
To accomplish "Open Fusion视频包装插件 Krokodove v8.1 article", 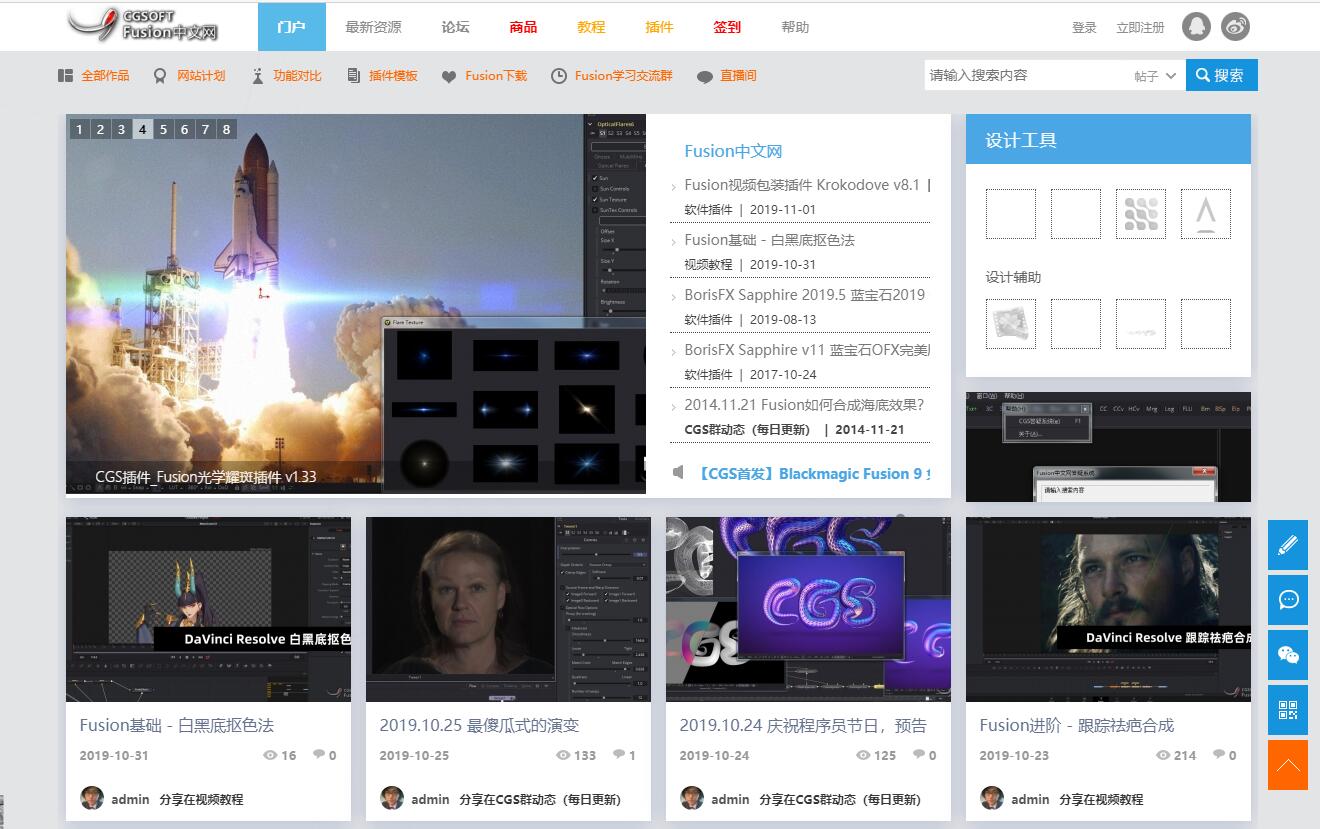I will pyautogui.click(x=802, y=185).
